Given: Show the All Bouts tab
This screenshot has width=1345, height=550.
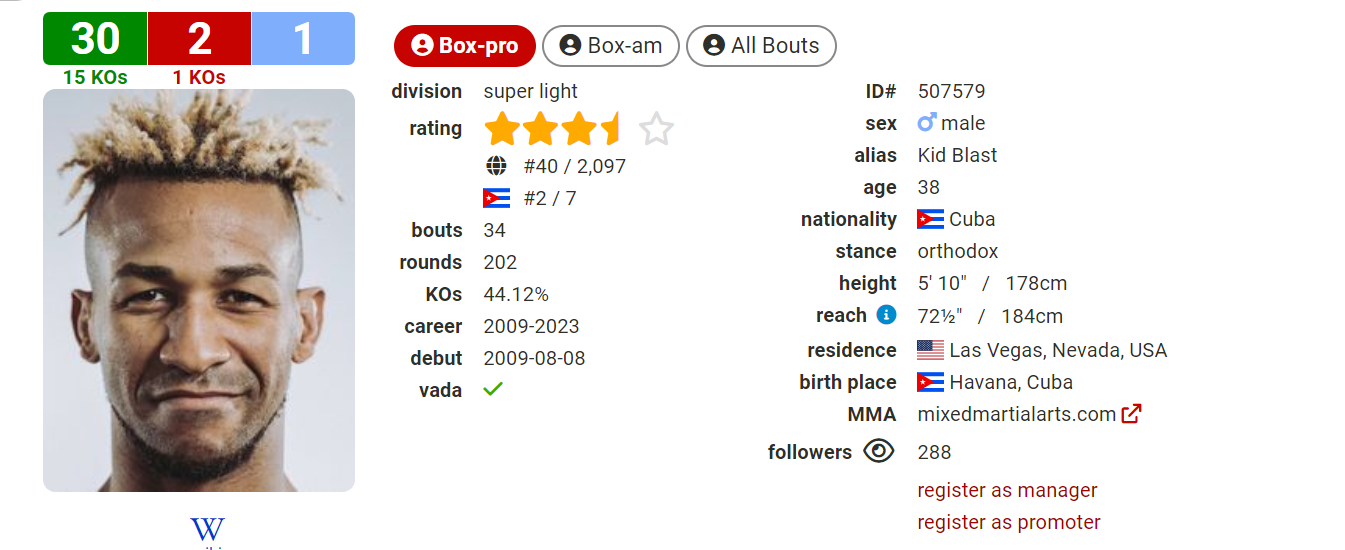Looking at the screenshot, I should click(761, 46).
